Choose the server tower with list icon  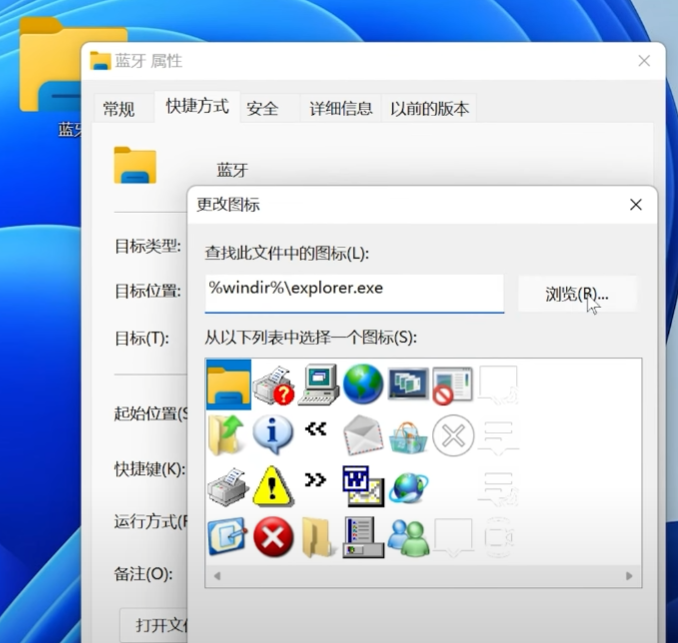(363, 537)
